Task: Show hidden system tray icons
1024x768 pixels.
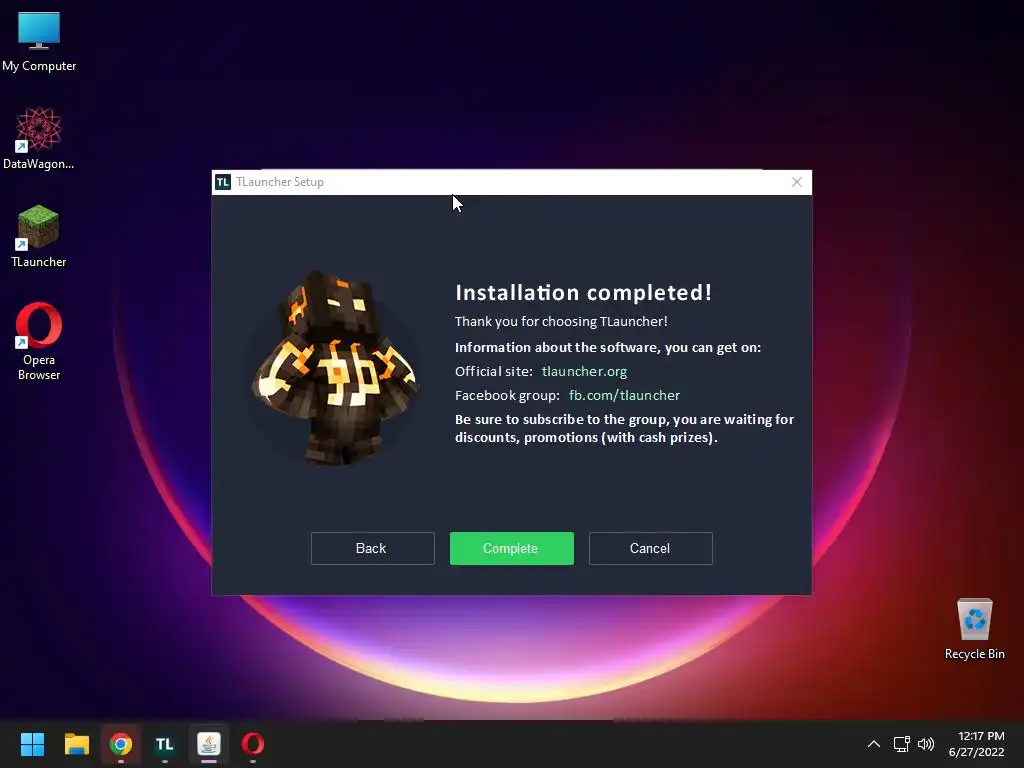Action: (873, 744)
